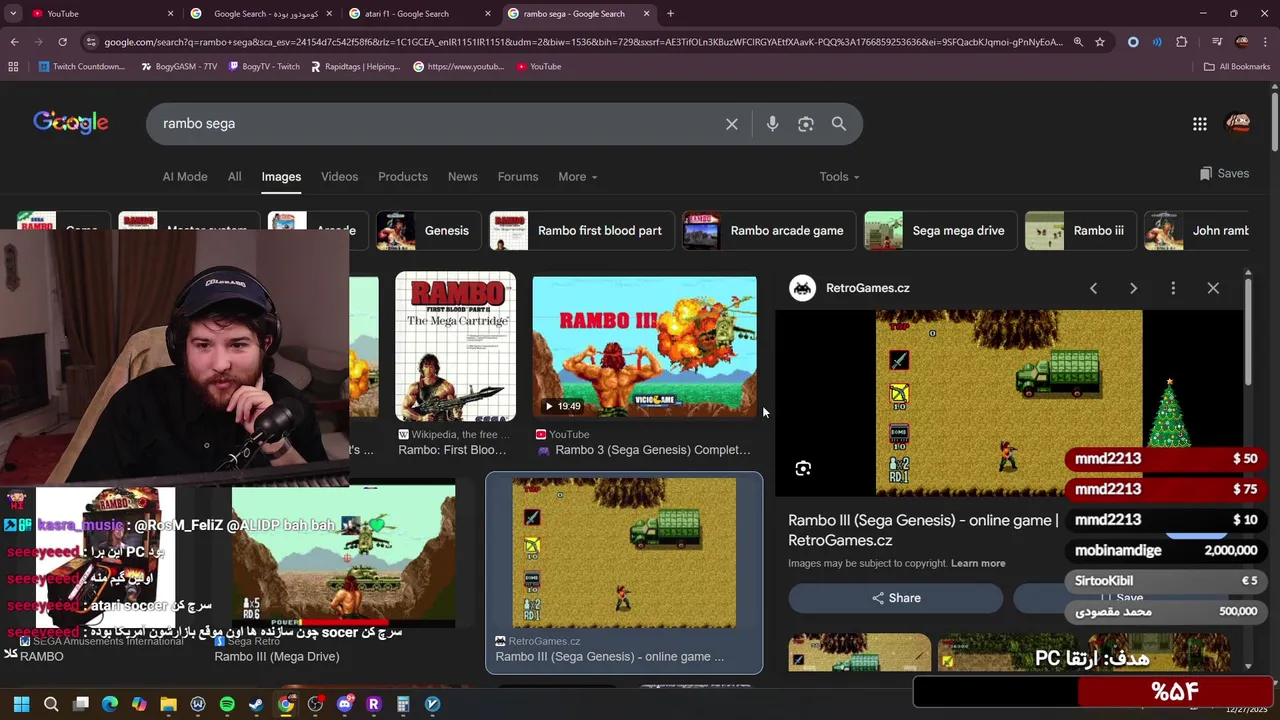This screenshot has height=720, width=1280.
Task: Switch to the News tab
Action: pos(462,177)
